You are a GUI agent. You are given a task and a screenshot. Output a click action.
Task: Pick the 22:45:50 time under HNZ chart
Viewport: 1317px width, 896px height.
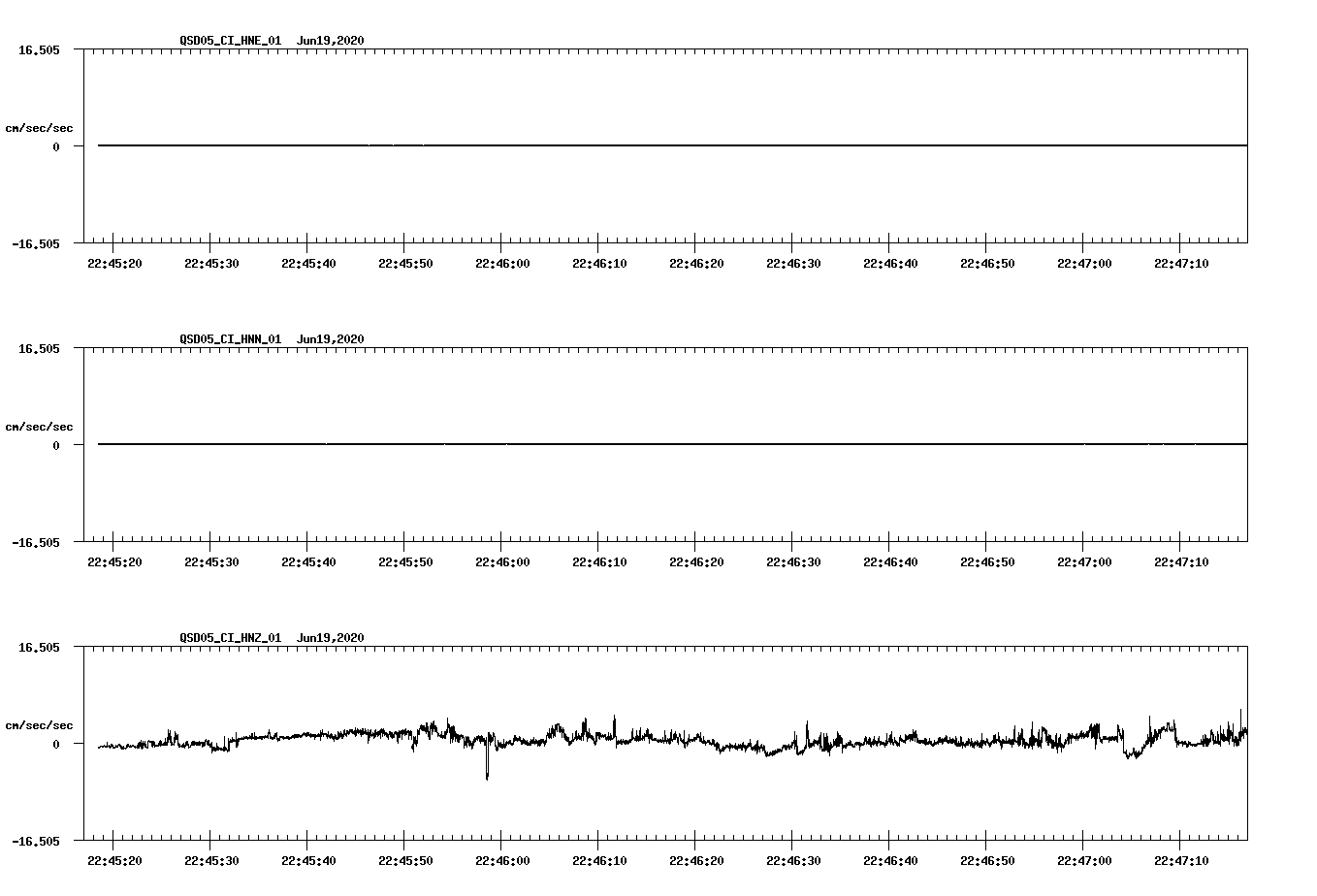tap(405, 861)
